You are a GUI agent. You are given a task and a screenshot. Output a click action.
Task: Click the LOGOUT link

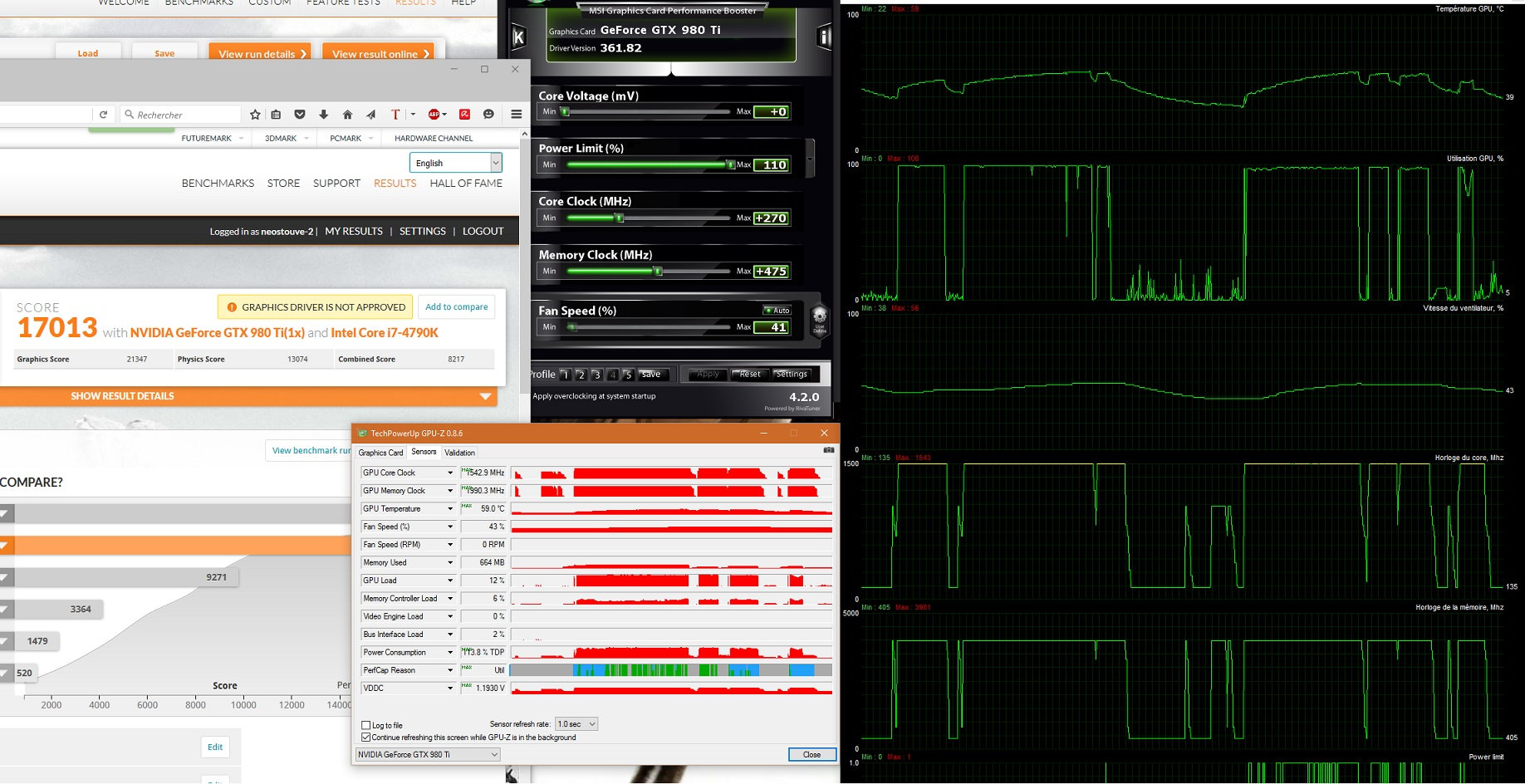(x=483, y=231)
